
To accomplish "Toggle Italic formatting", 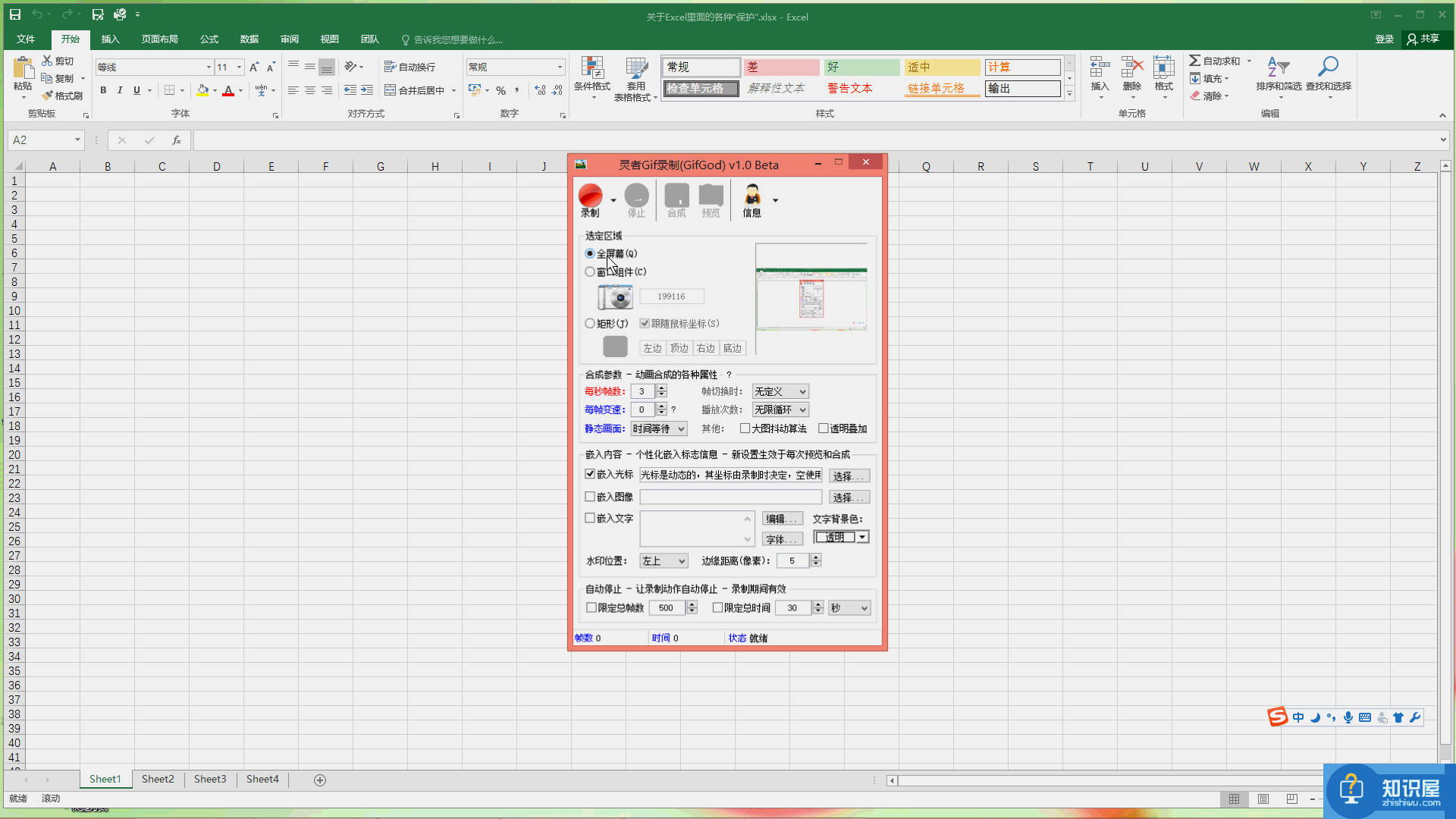I will click(120, 90).
